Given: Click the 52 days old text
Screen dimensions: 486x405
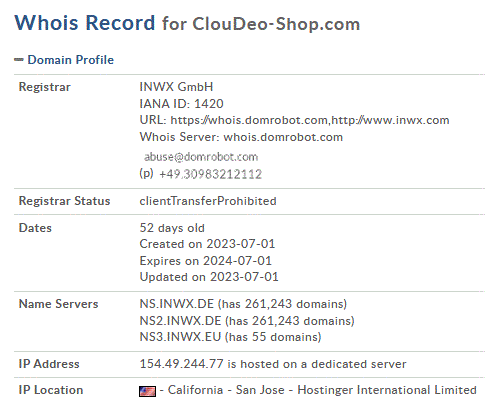Looking at the screenshot, I should (172, 228).
